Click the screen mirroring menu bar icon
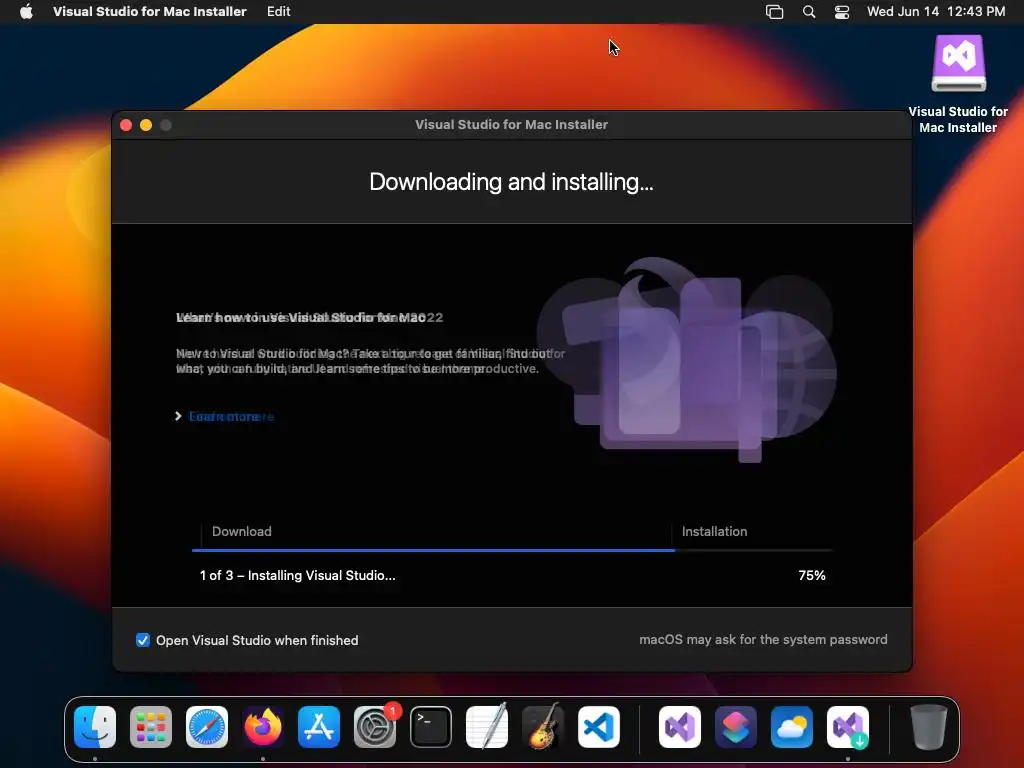This screenshot has height=768, width=1024. tap(775, 12)
